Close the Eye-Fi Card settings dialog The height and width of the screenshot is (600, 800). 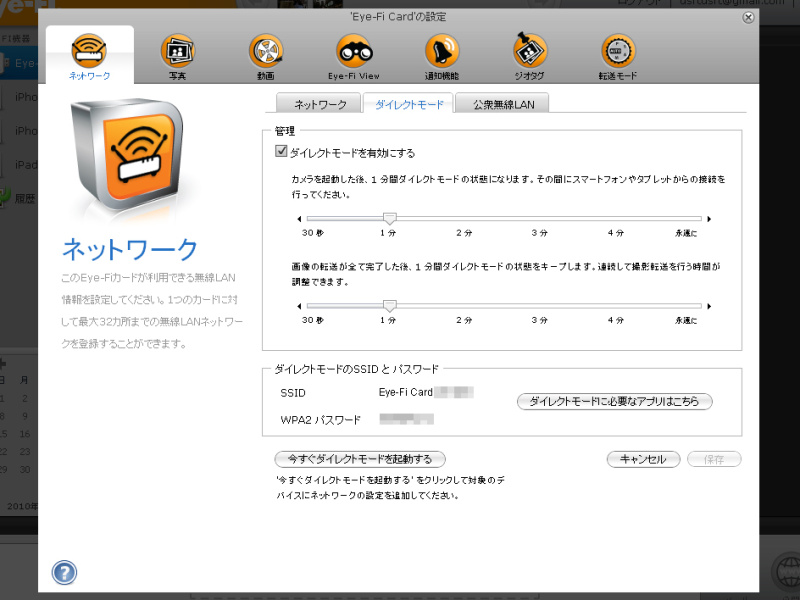[749, 17]
